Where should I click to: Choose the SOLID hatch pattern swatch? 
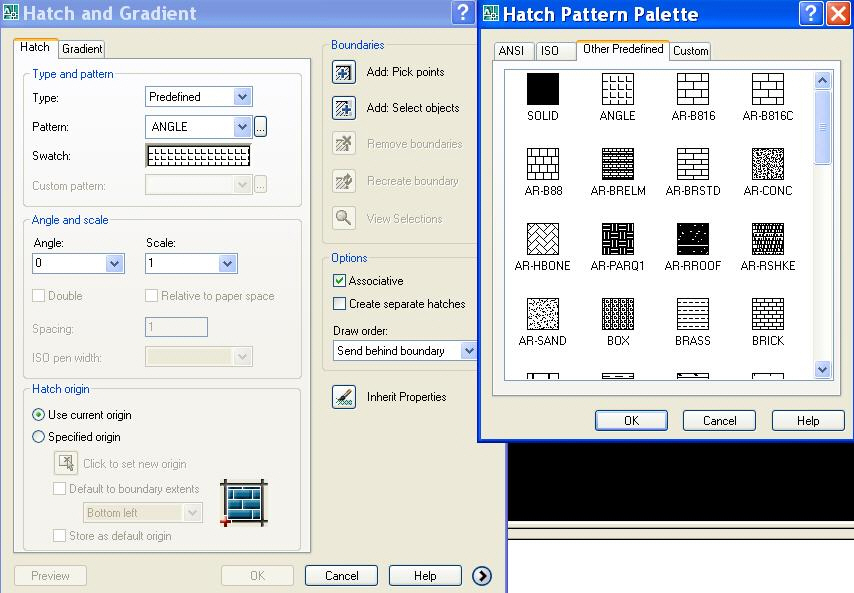542,89
